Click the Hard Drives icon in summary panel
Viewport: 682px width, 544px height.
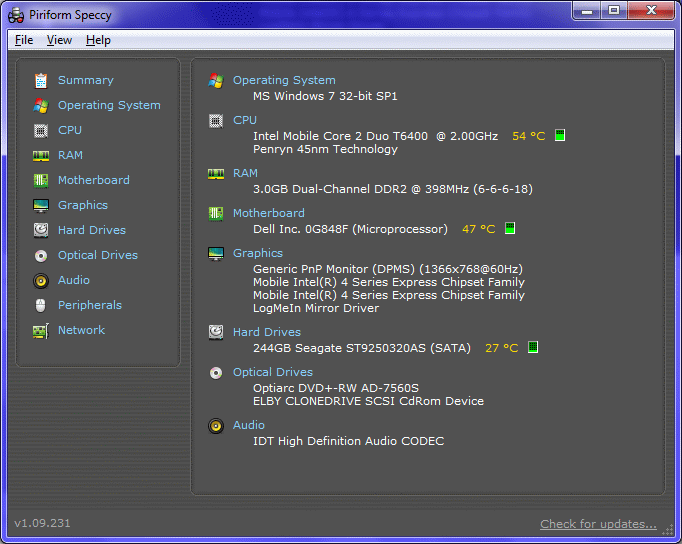[216, 333]
